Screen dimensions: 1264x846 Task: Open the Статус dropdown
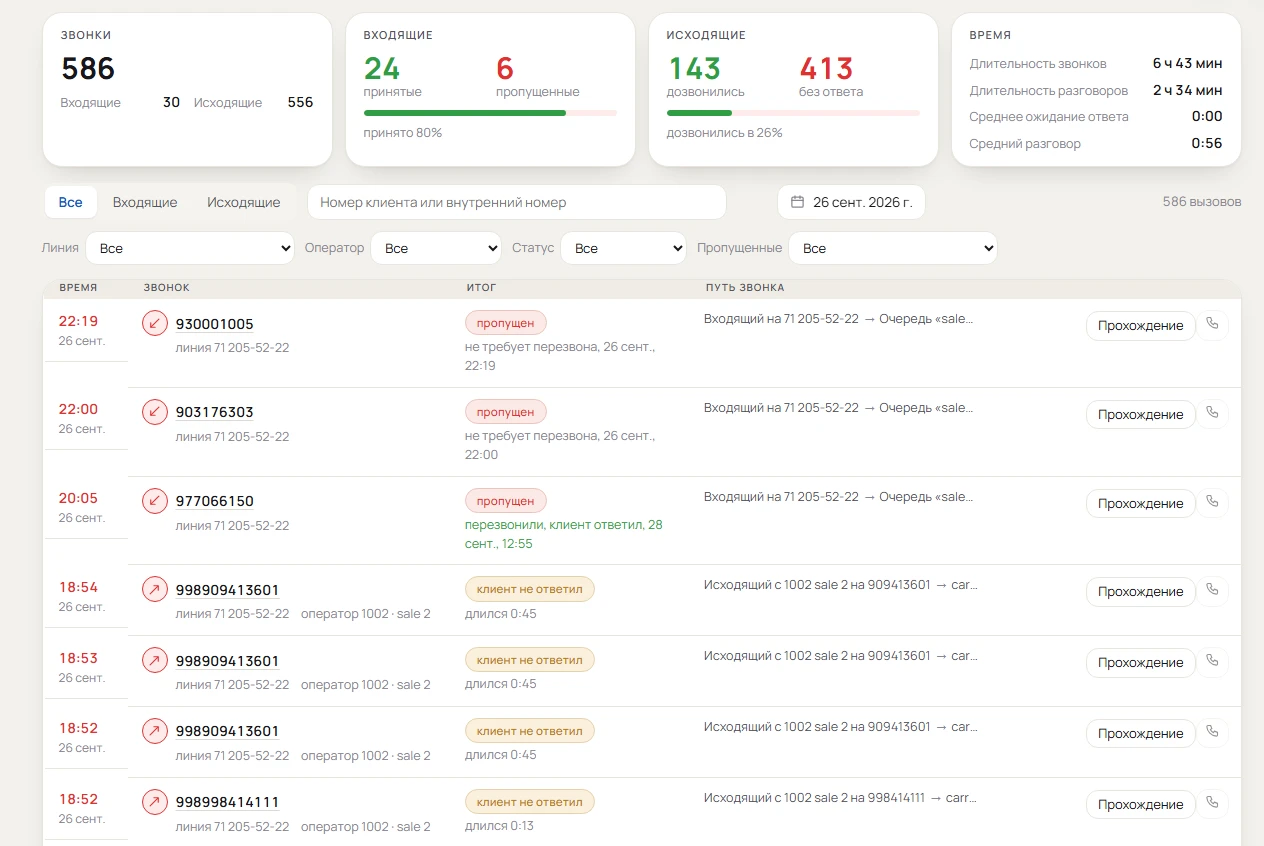tap(623, 248)
